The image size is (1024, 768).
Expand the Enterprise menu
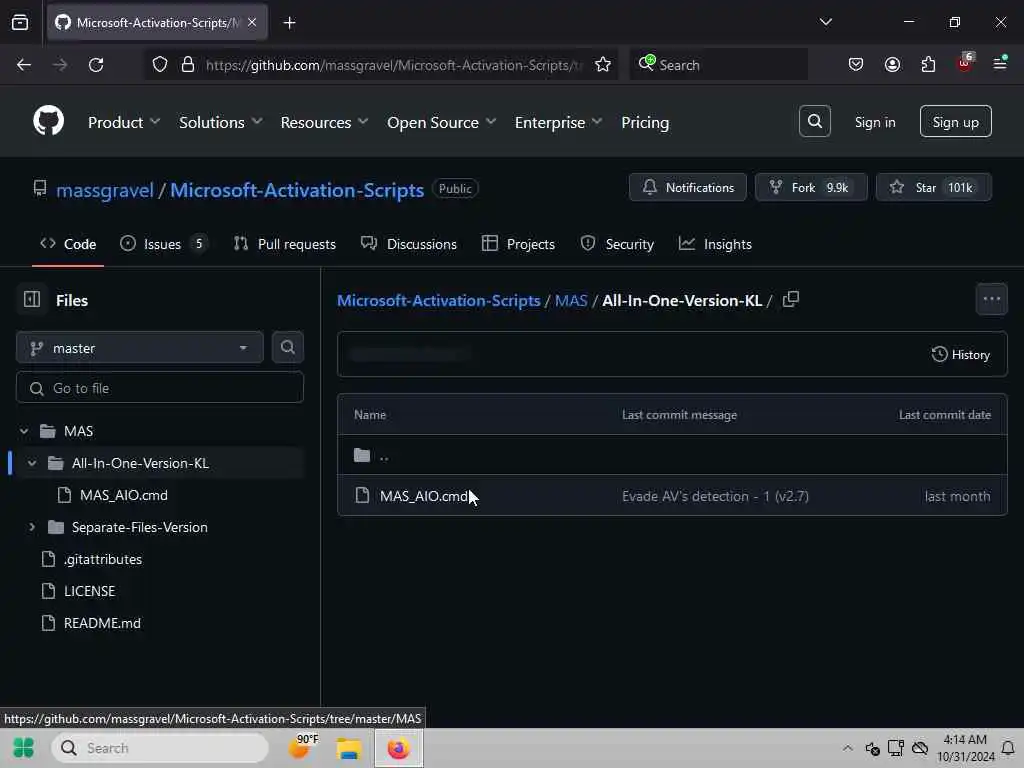coord(558,122)
